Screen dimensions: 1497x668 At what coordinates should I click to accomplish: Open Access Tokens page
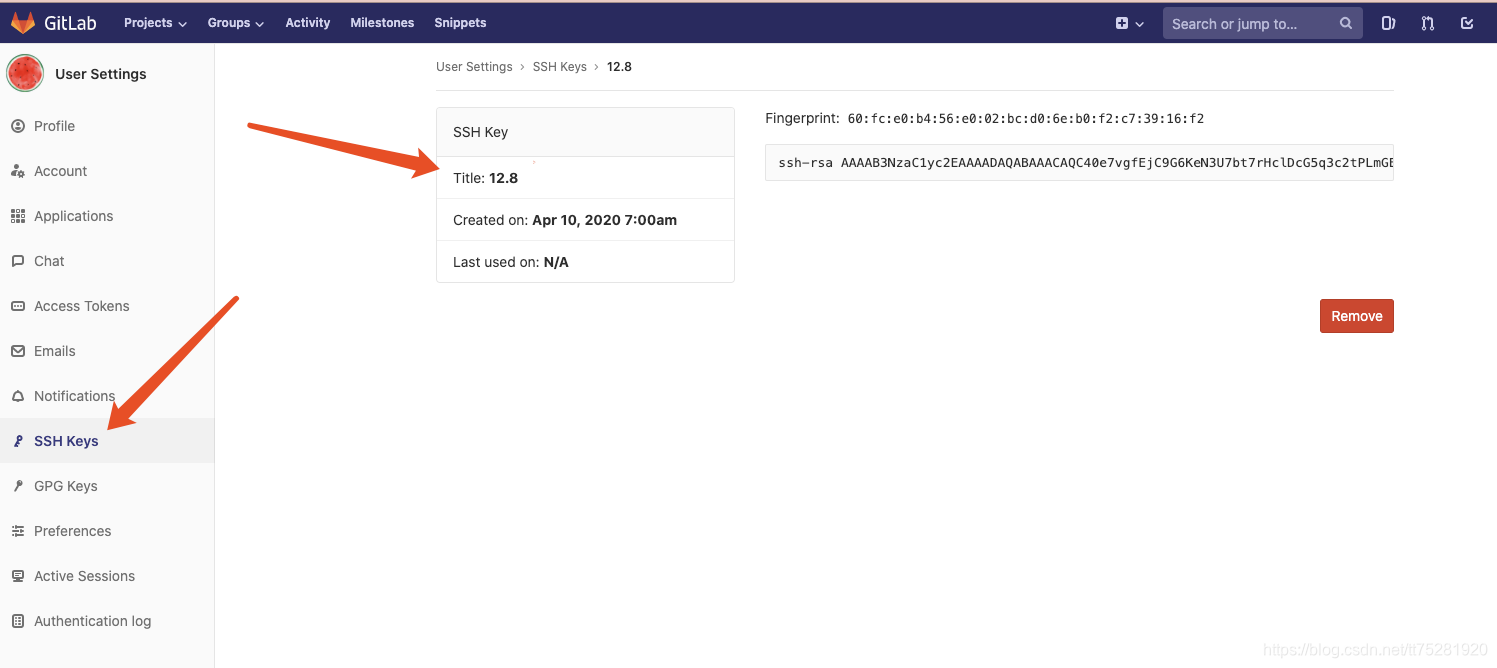point(82,306)
